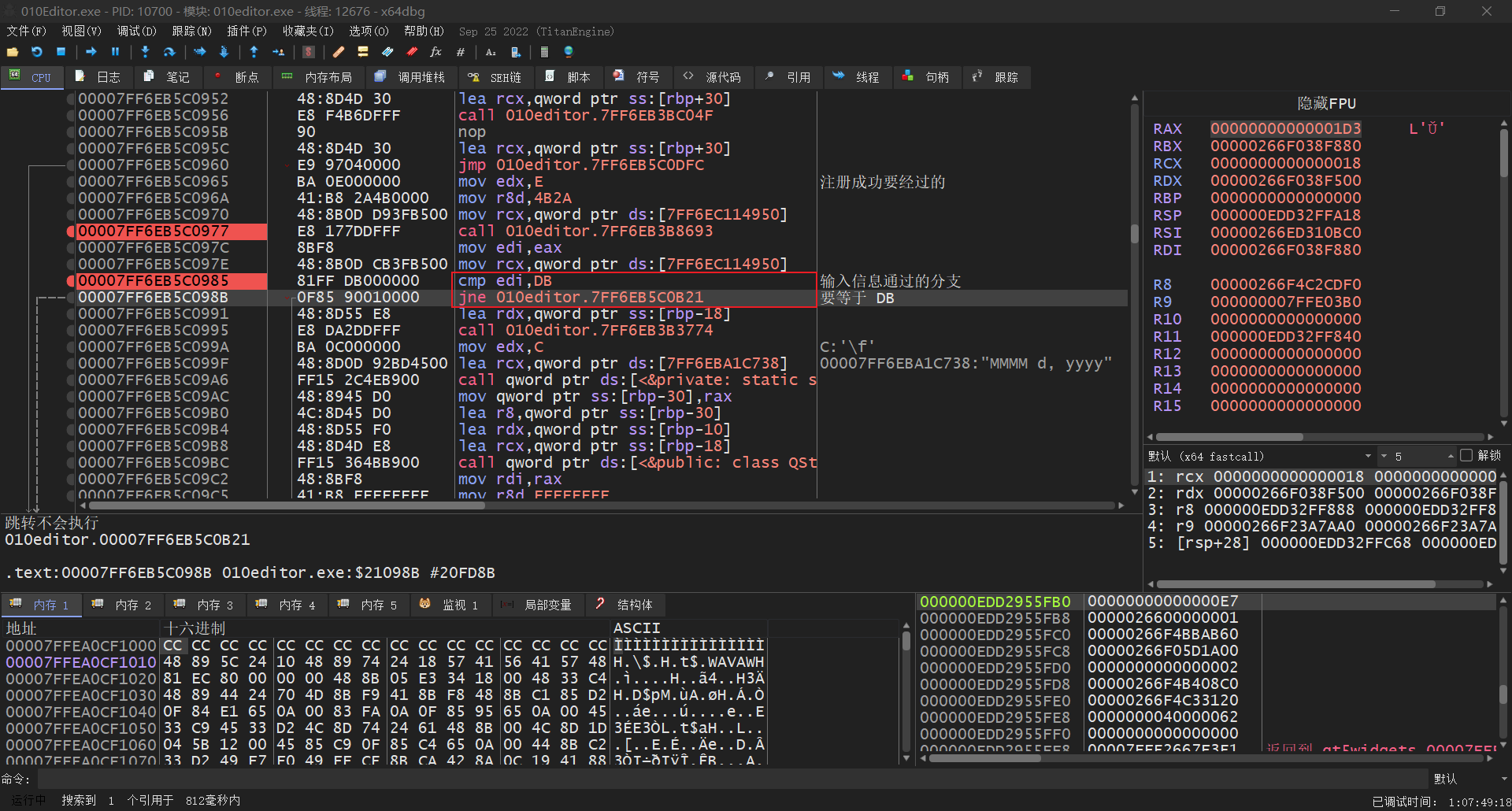The height and width of the screenshot is (811, 1512).
Task: Click the Open file folder icon
Action: coord(13,52)
